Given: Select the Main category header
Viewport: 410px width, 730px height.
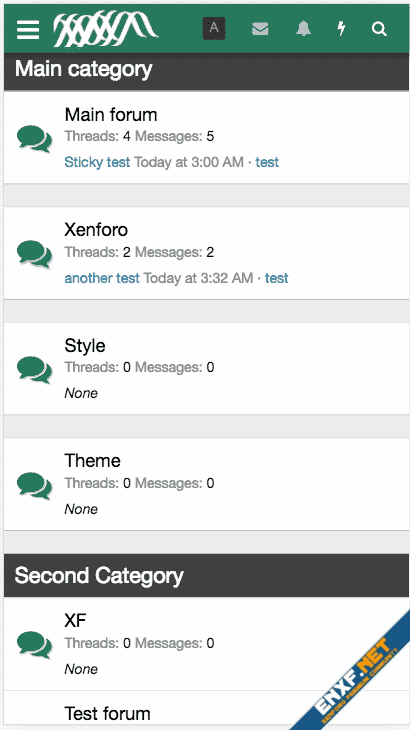Looking at the screenshot, I should (x=207, y=69).
